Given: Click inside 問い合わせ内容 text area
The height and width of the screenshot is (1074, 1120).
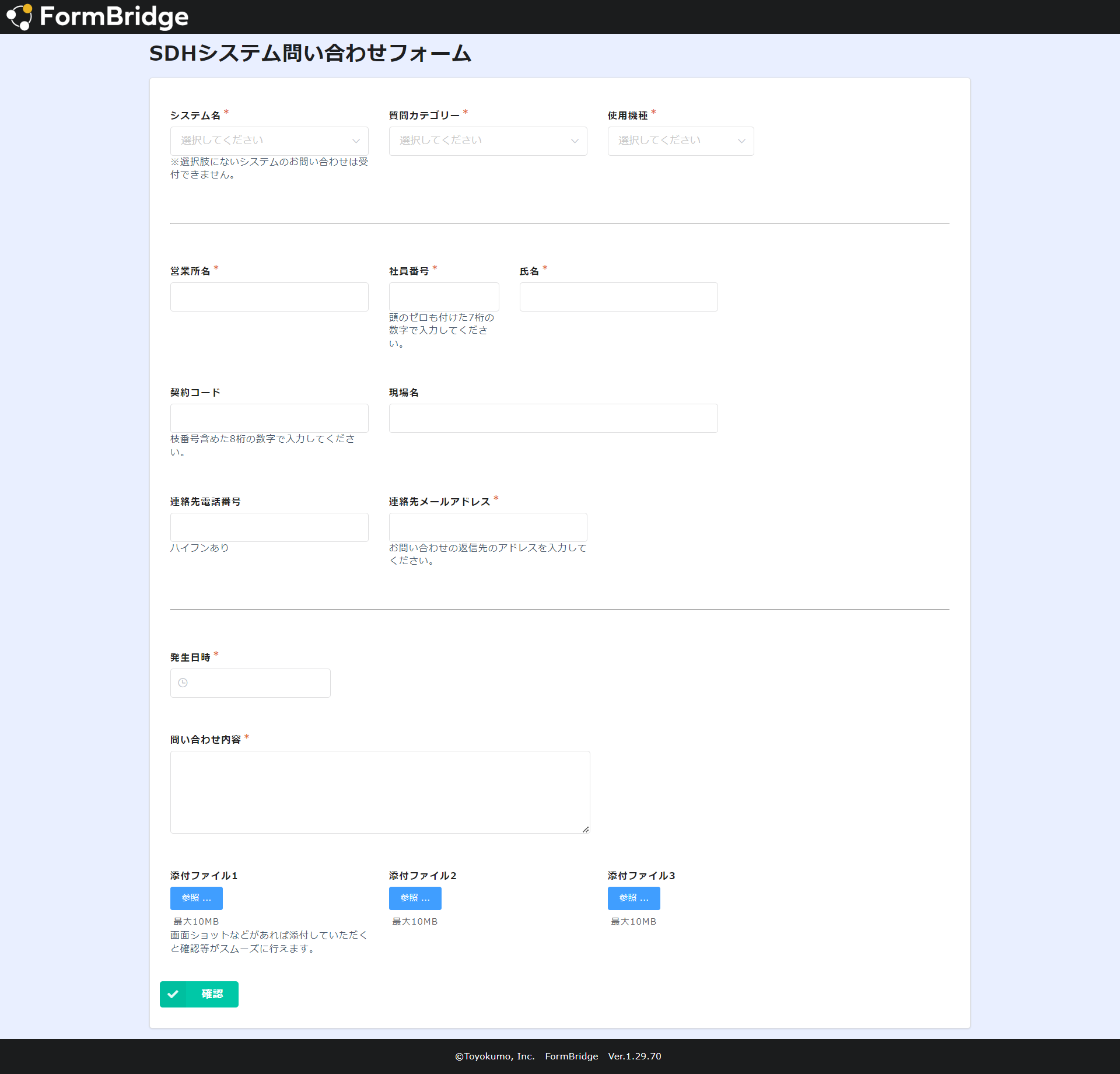Looking at the screenshot, I should coord(380,792).
